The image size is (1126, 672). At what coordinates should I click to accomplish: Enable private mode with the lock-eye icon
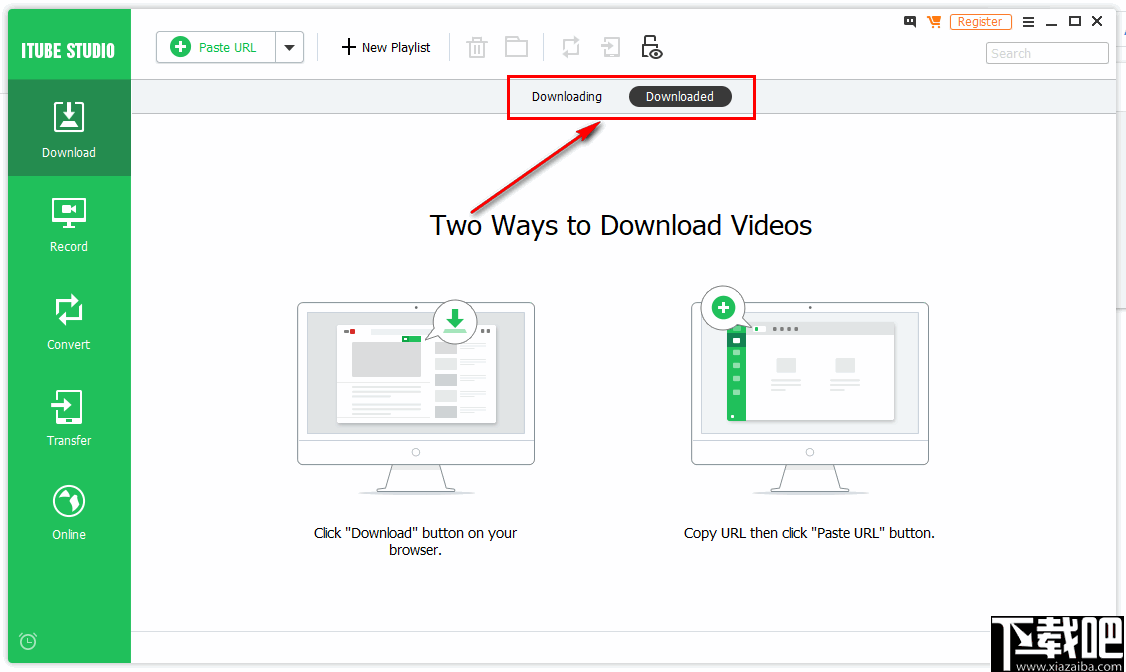[651, 46]
